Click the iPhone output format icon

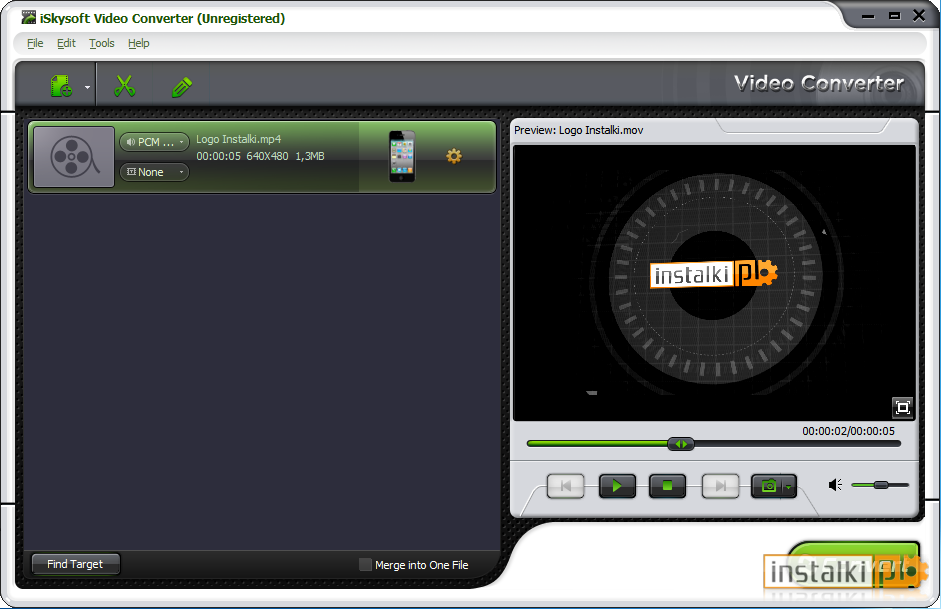point(402,156)
